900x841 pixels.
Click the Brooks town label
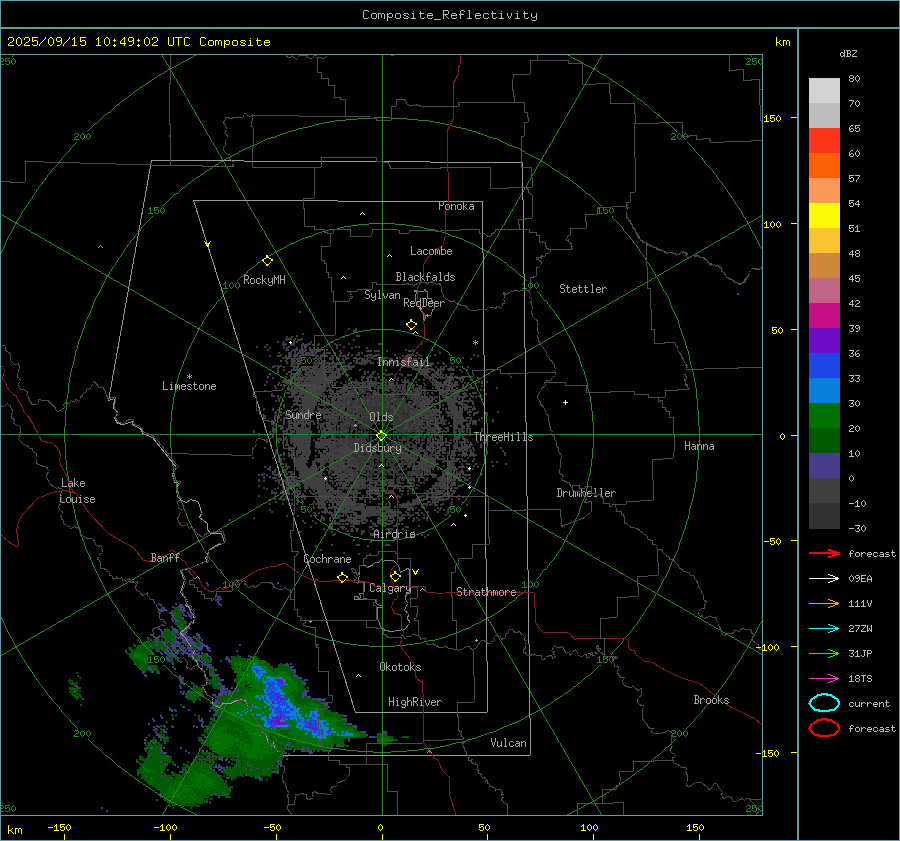pyautogui.click(x=711, y=700)
